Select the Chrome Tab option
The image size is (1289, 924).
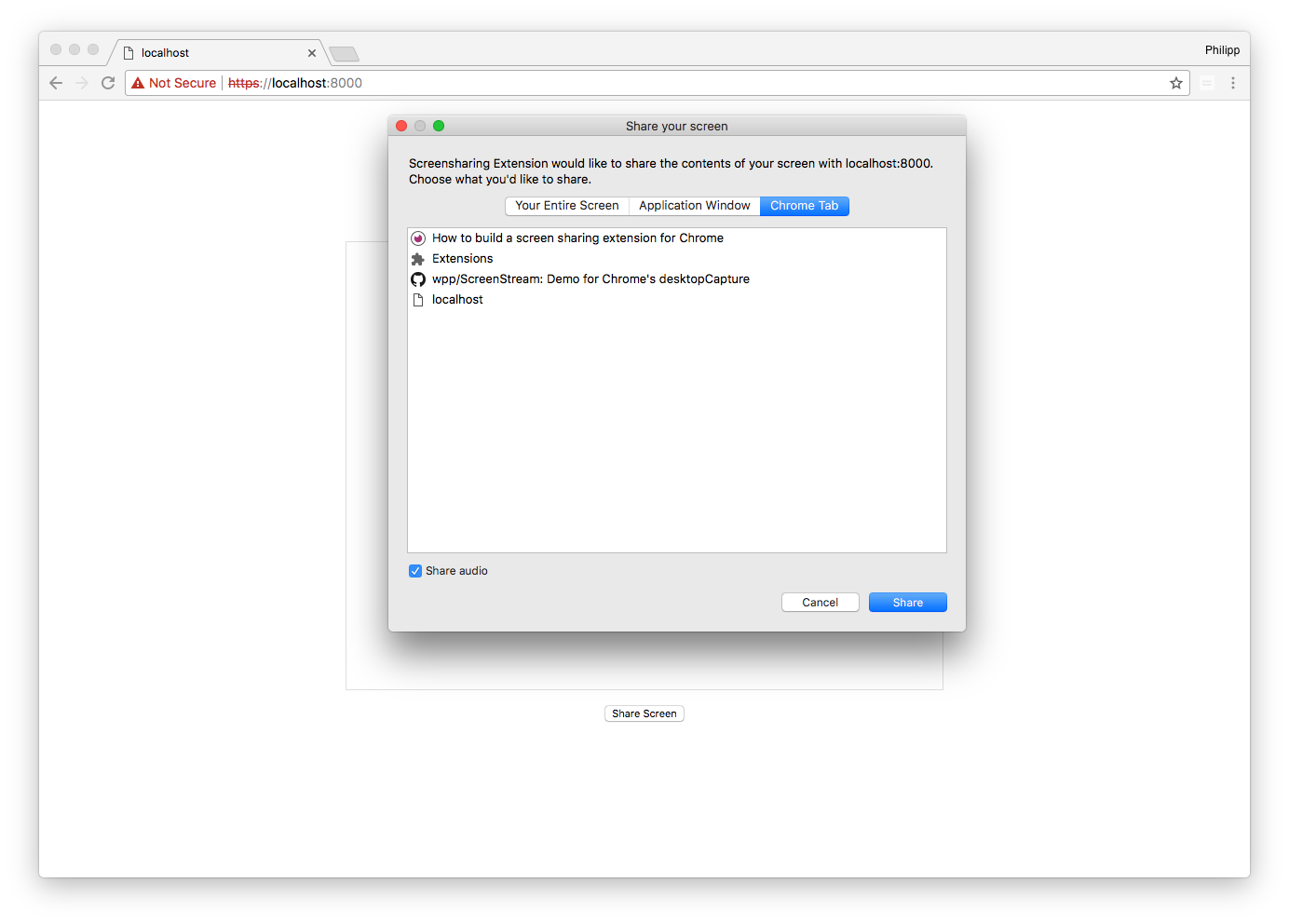point(804,205)
